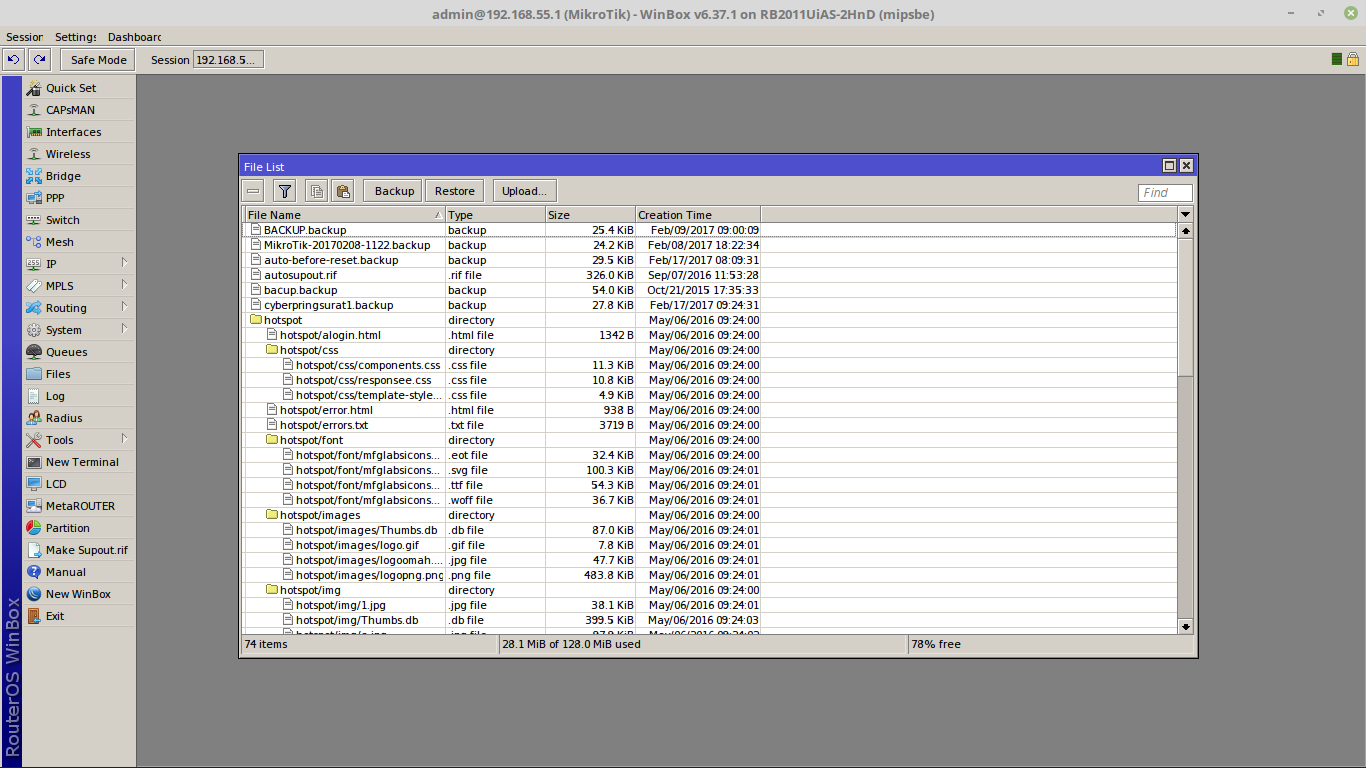Sort by the Type column header
The height and width of the screenshot is (768, 1366).
tap(495, 215)
